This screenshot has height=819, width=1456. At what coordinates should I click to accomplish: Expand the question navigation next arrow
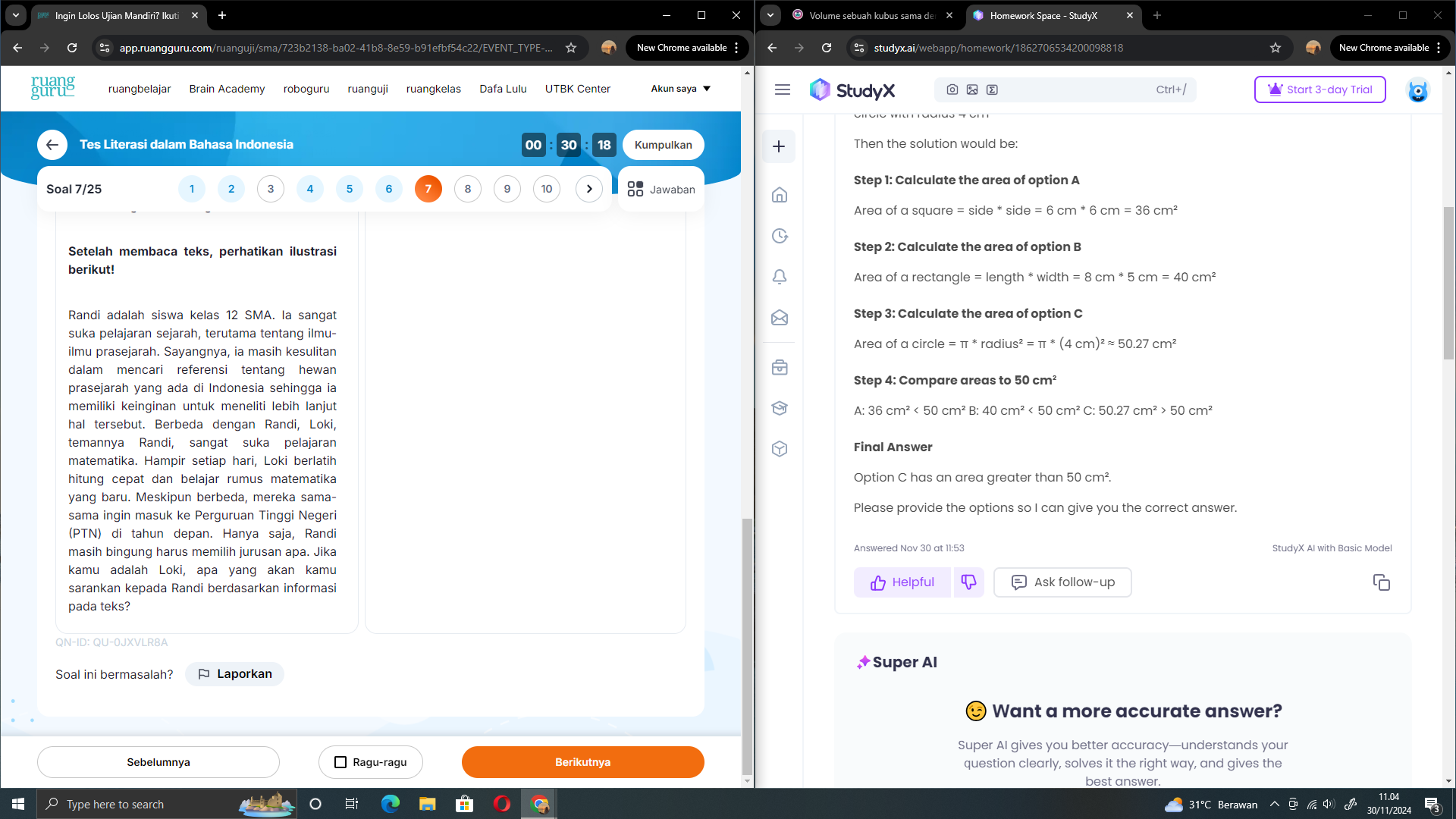pos(589,189)
